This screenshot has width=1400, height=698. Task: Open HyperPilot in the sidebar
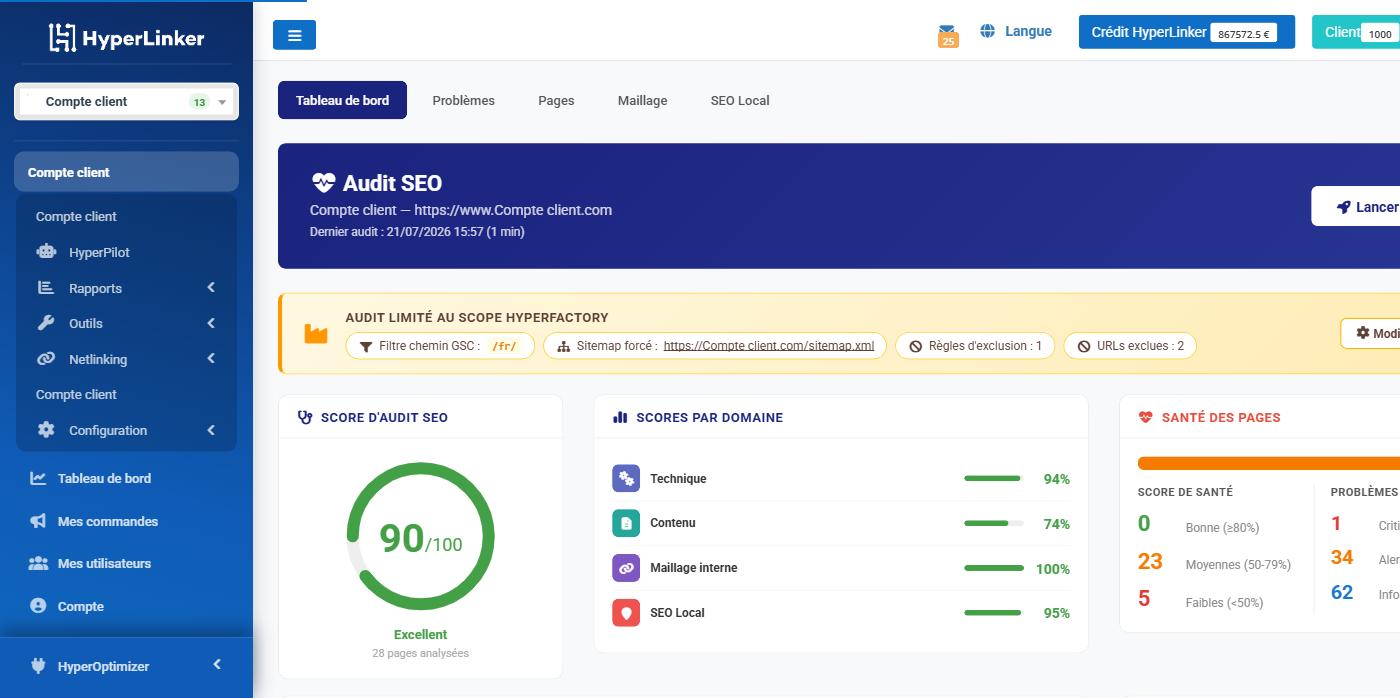click(x=99, y=252)
